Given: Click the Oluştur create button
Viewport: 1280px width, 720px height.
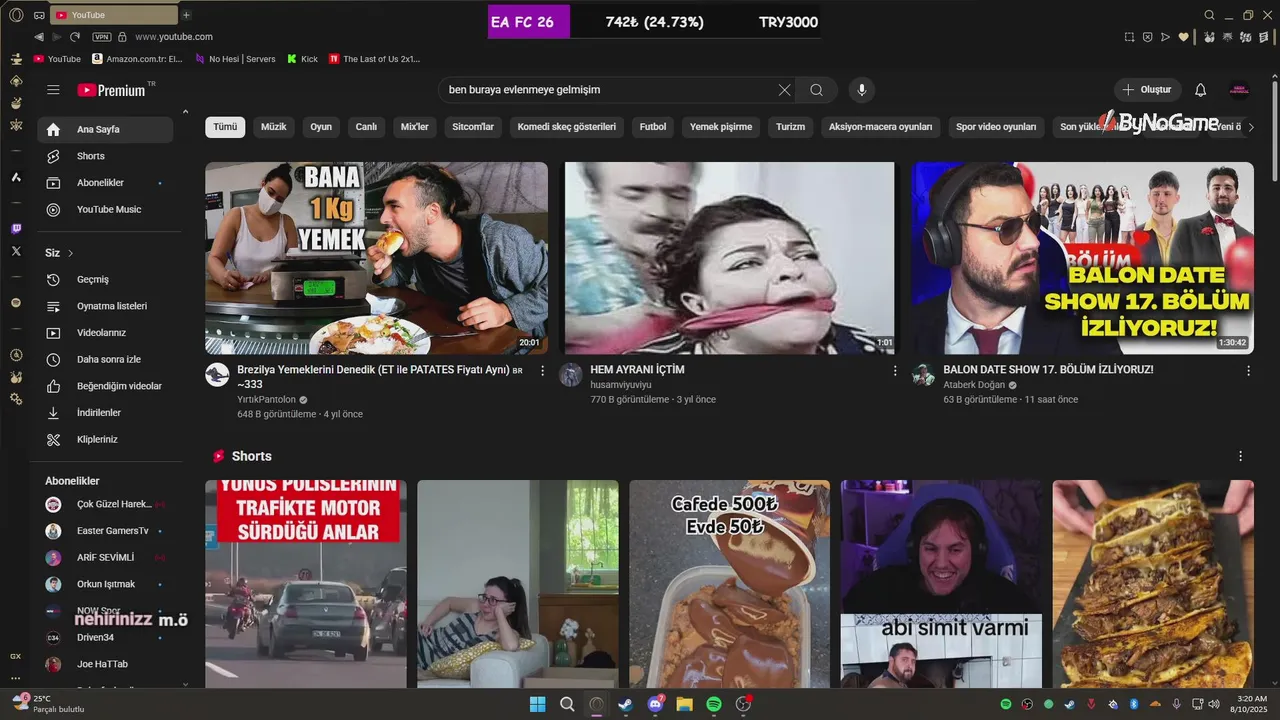Looking at the screenshot, I should coord(1147,90).
